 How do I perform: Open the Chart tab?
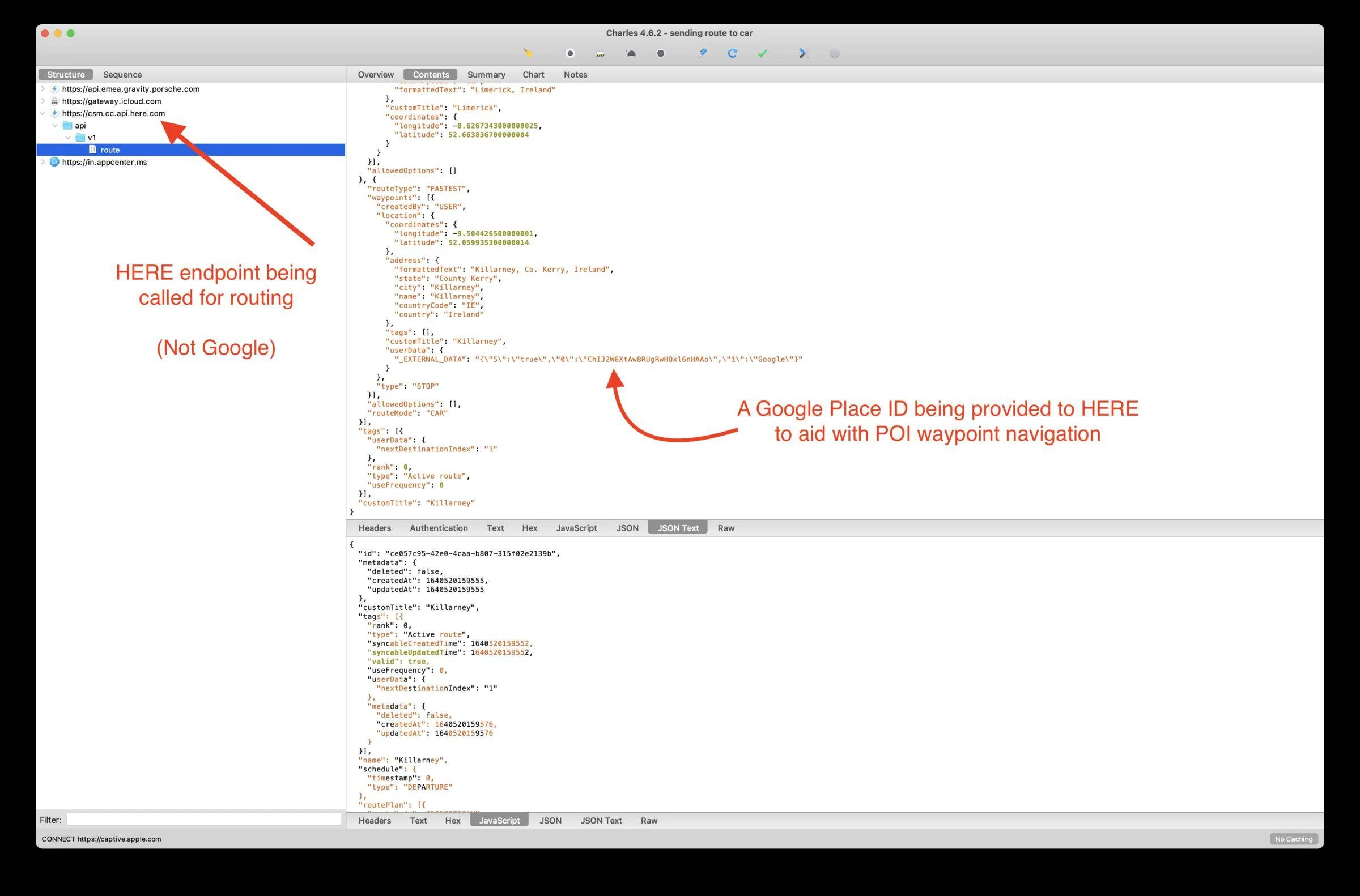click(x=533, y=75)
